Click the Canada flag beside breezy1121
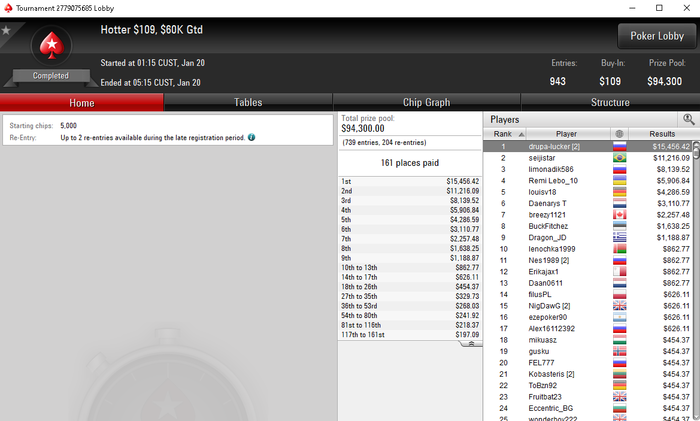Viewport: 700px width, 421px height. [x=620, y=215]
